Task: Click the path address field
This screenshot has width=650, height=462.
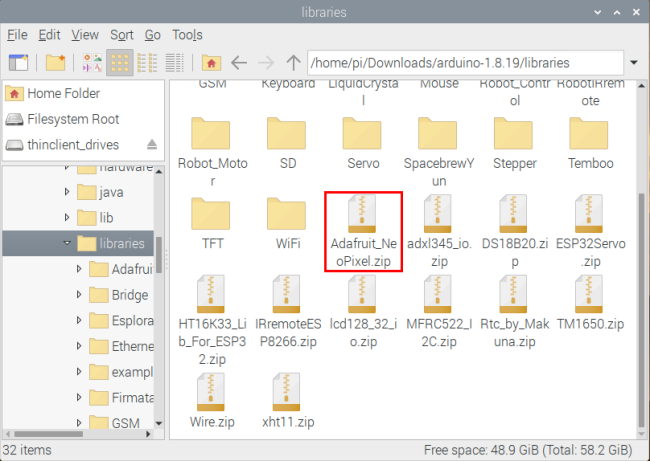Action: 466,63
